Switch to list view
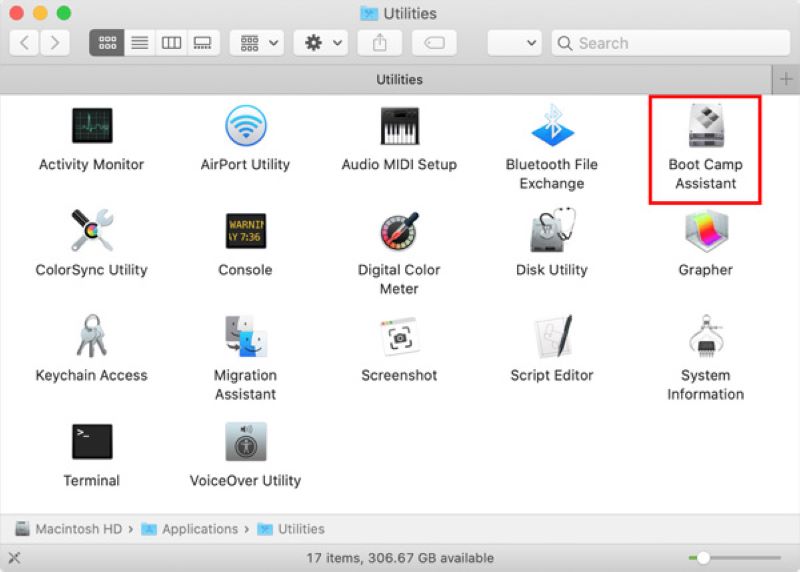The height and width of the screenshot is (572, 800). click(x=139, y=42)
